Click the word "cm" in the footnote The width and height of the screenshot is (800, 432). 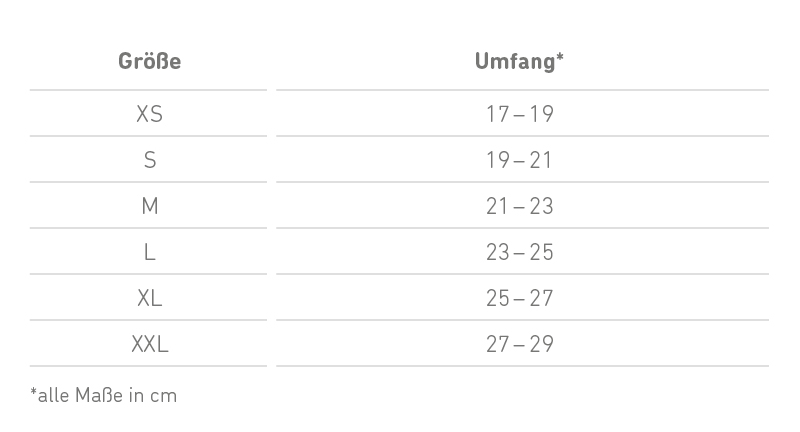coord(164,396)
